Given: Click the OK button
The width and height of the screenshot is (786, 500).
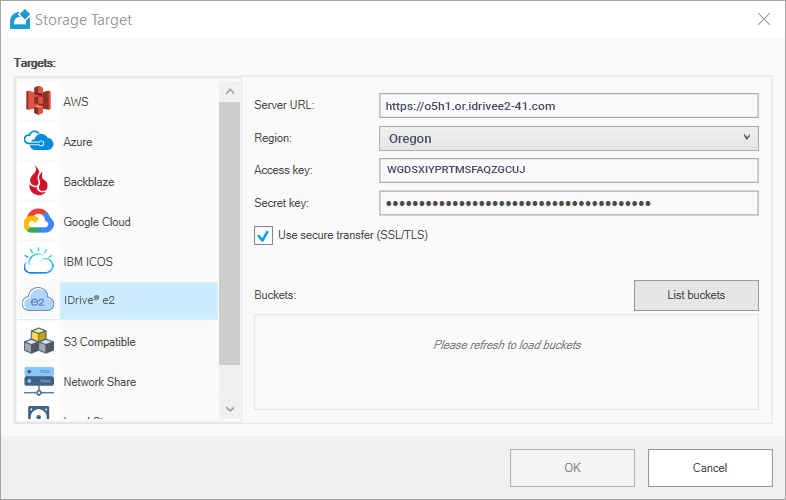Looking at the screenshot, I should tap(572, 467).
